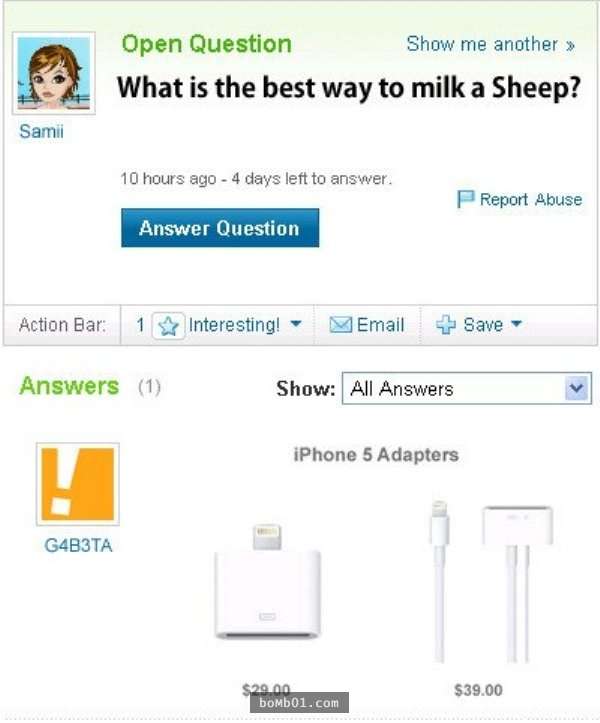Expand the Interesting! dropdown arrow
Image resolution: width=600 pixels, height=723 pixels.
coord(296,324)
